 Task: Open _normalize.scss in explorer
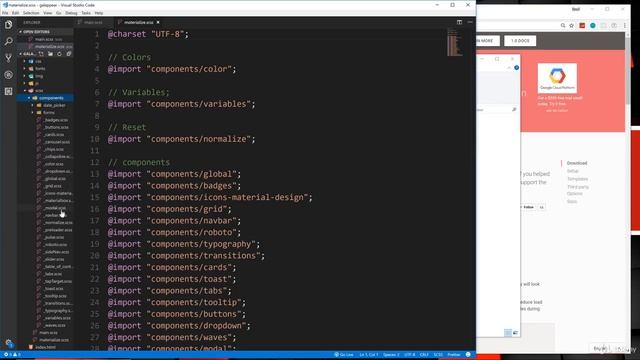click(58, 223)
